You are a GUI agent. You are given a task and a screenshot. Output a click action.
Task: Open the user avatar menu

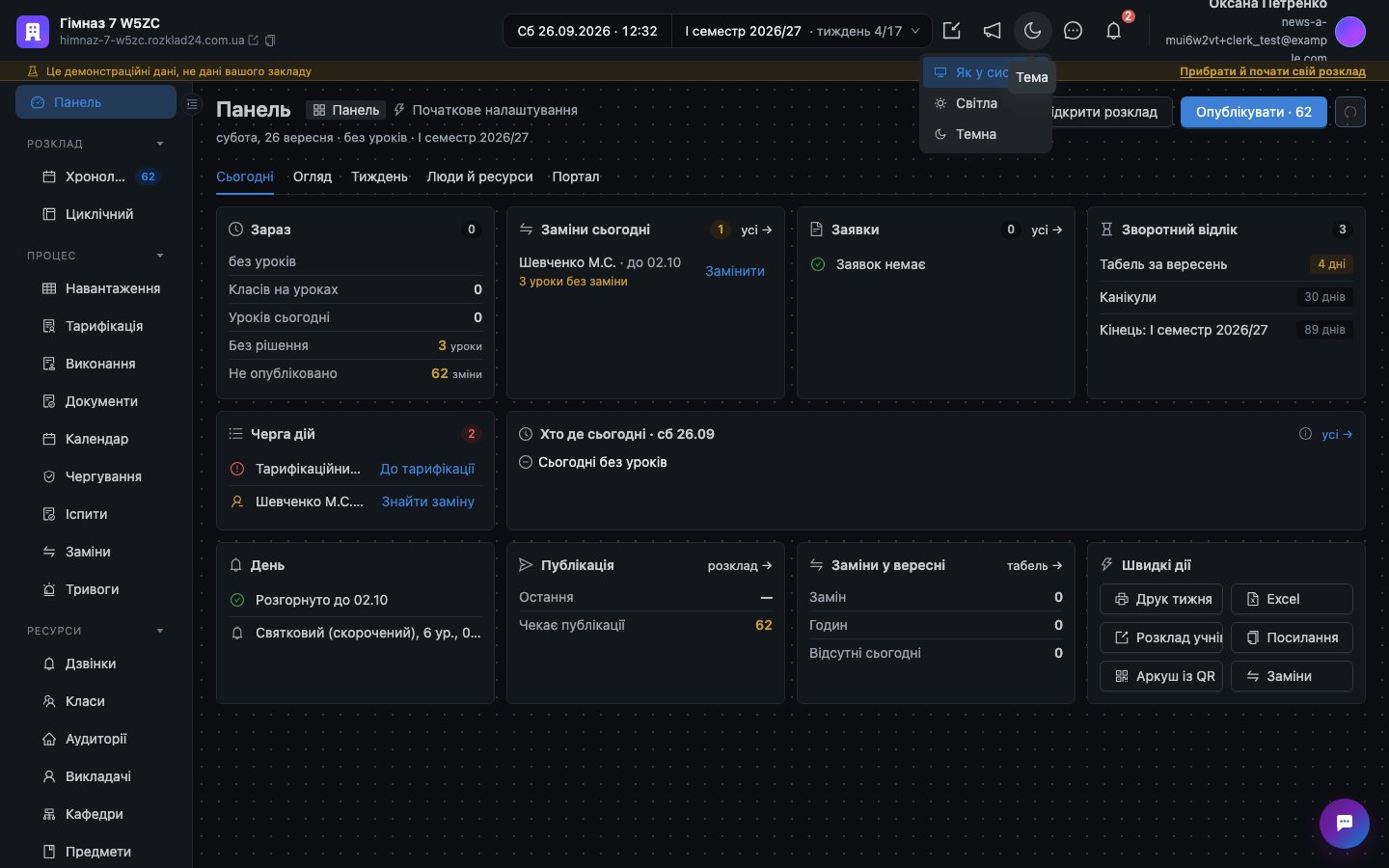[x=1350, y=31]
